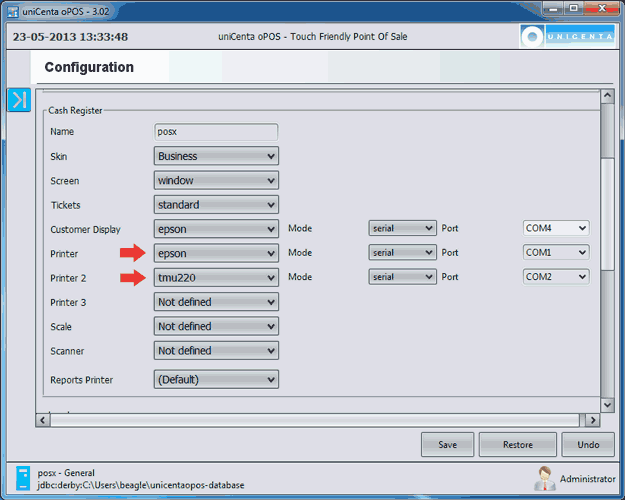Click the Name field containing posx
This screenshot has height=500, width=625.
pos(216,131)
